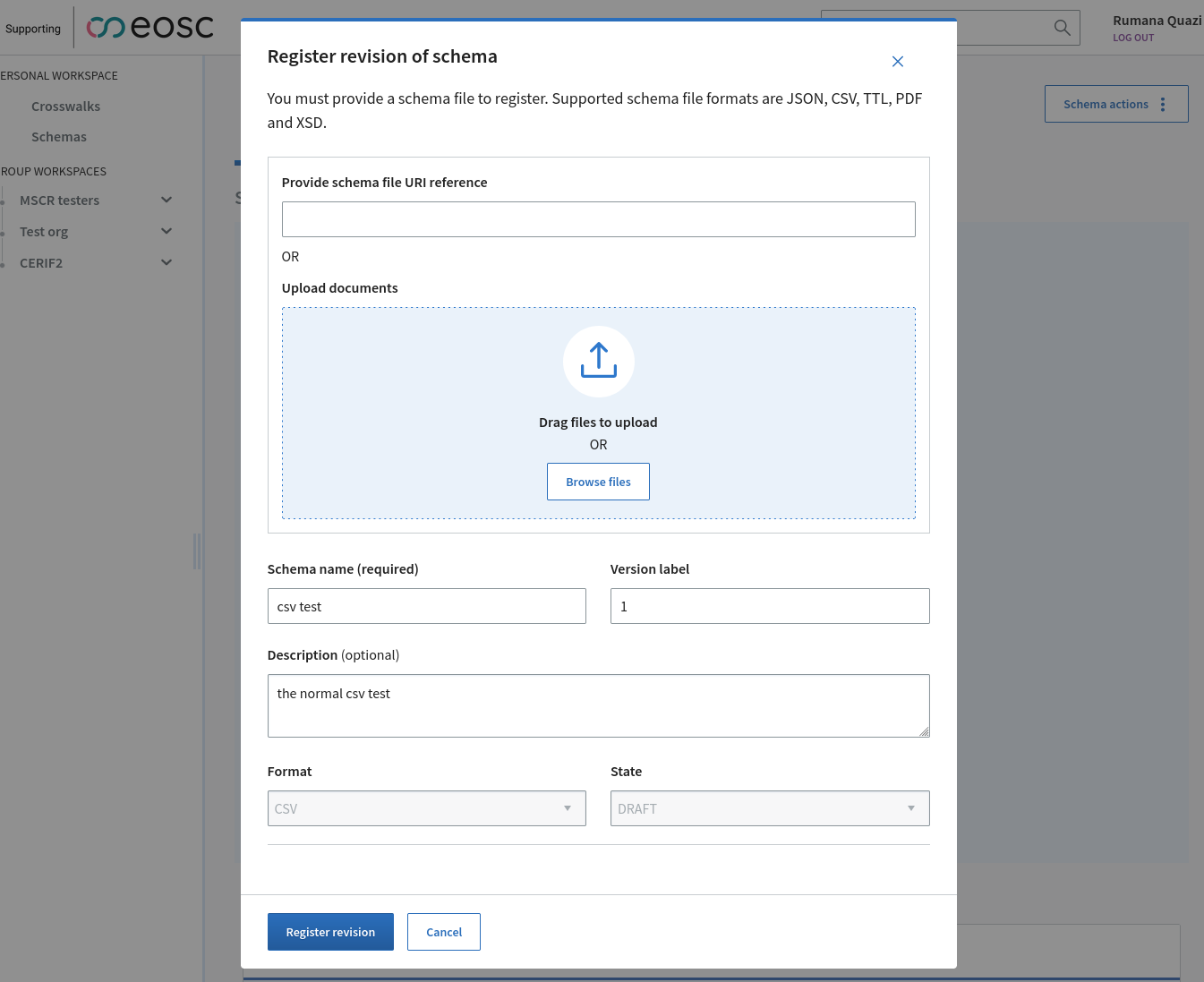Click the Rumana Quazi user name
The height and width of the screenshot is (982, 1204).
tap(1157, 21)
